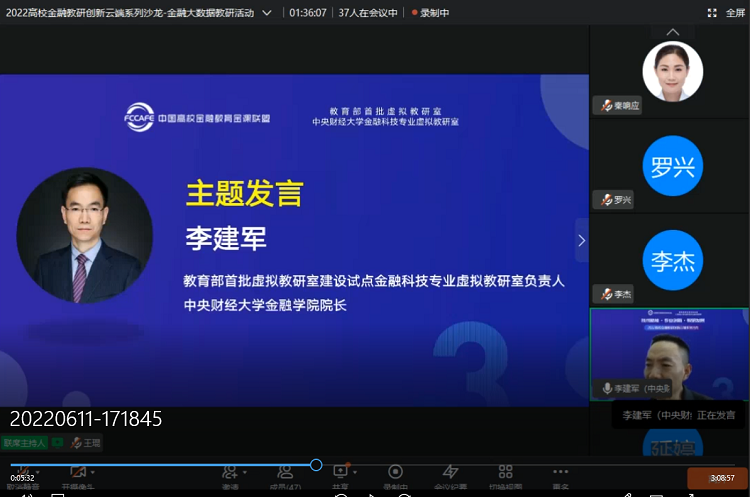Click the more options ellipsis icon
This screenshot has width=750, height=497.
[561, 472]
